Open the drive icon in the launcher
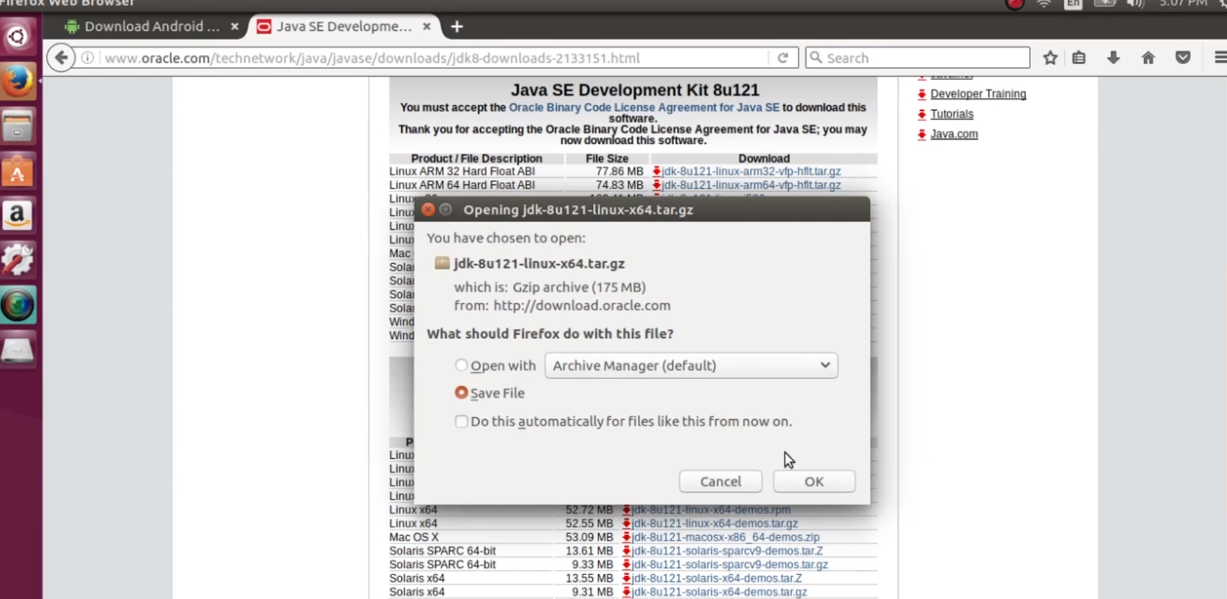Viewport: 1227px width, 599px height. pyautogui.click(x=17, y=349)
